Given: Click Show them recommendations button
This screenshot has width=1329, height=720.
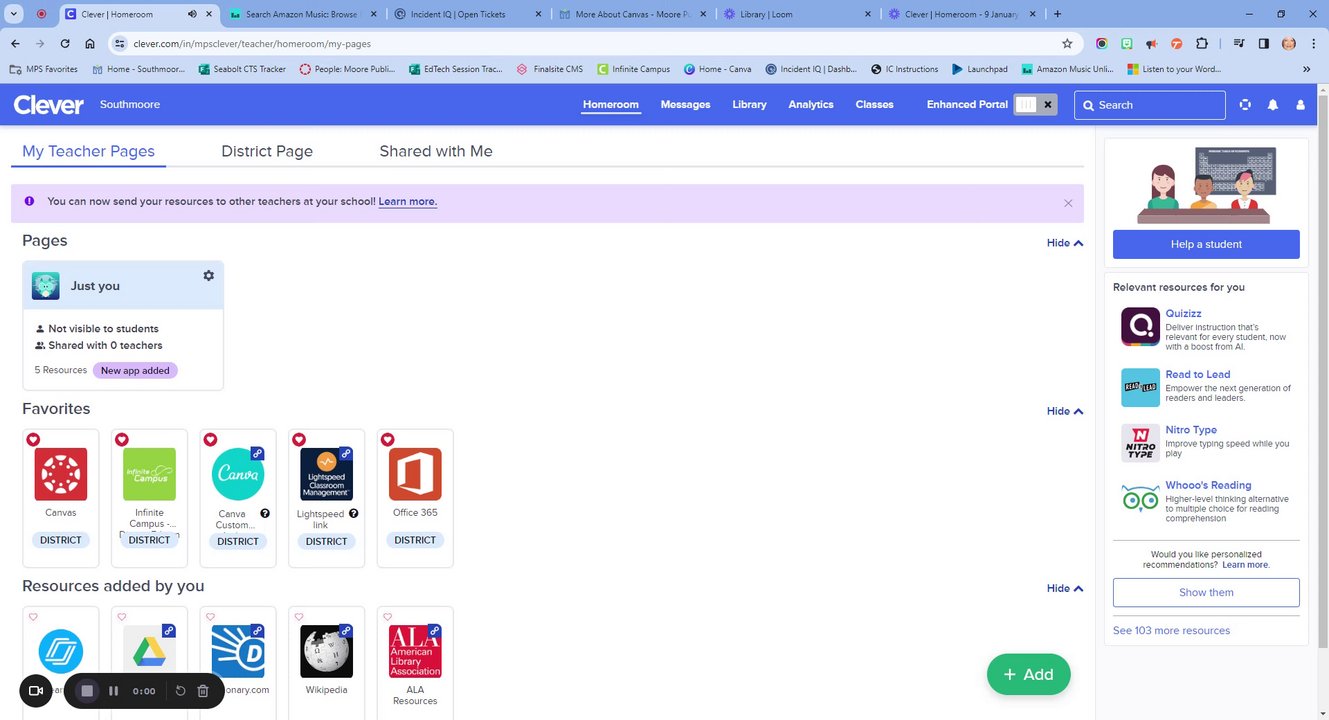Looking at the screenshot, I should click(x=1206, y=592).
